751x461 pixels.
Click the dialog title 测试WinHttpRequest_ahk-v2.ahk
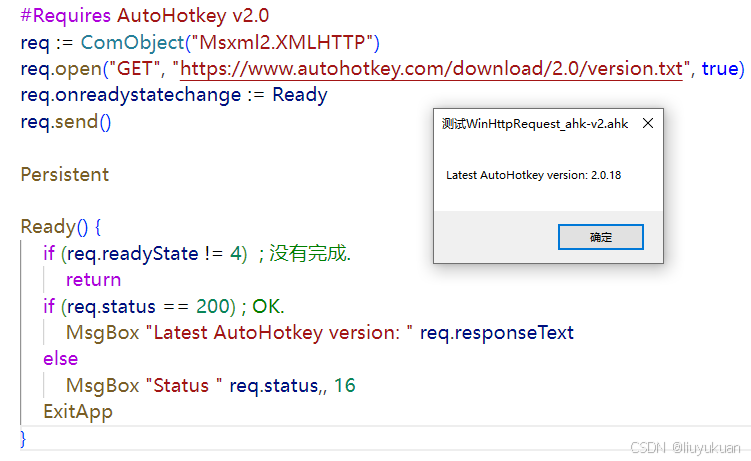click(x=535, y=124)
